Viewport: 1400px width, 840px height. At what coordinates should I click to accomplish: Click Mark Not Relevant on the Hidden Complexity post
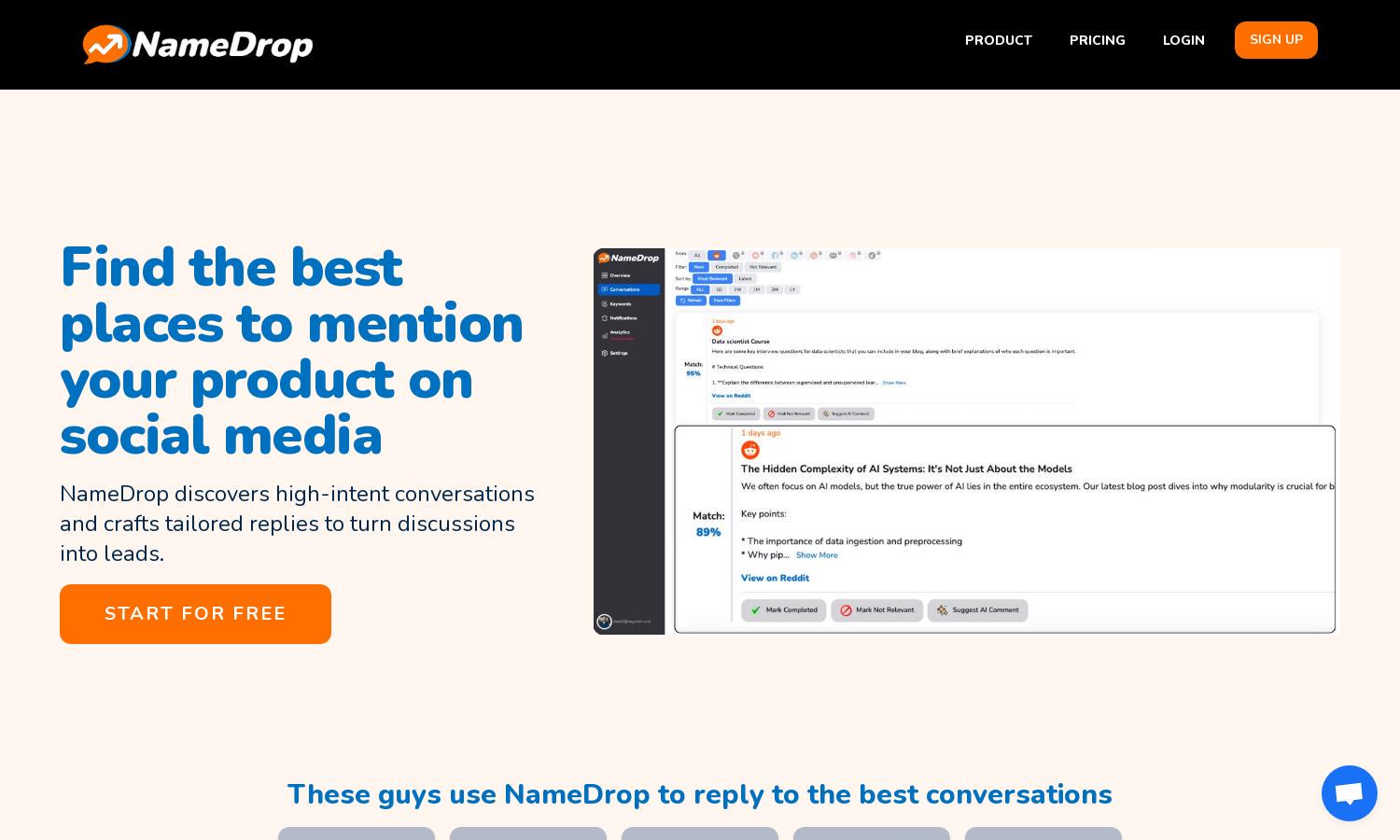point(877,610)
